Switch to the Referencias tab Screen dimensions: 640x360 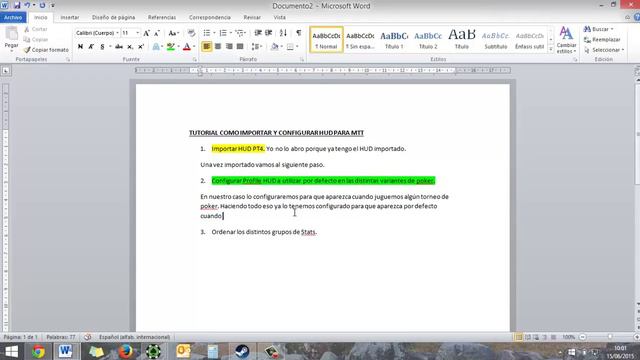click(162, 18)
